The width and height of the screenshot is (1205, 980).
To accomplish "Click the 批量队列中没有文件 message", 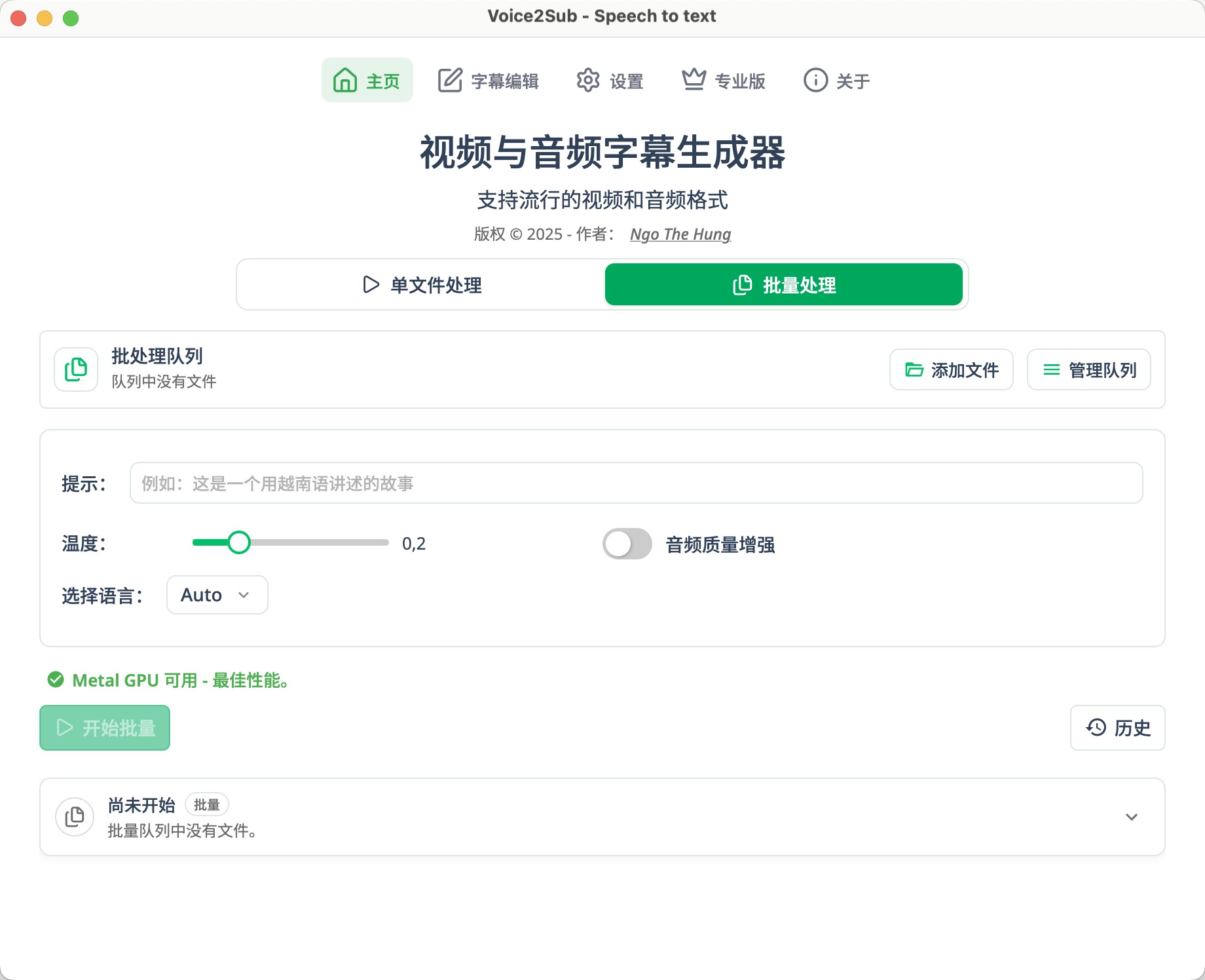I will point(183,831).
